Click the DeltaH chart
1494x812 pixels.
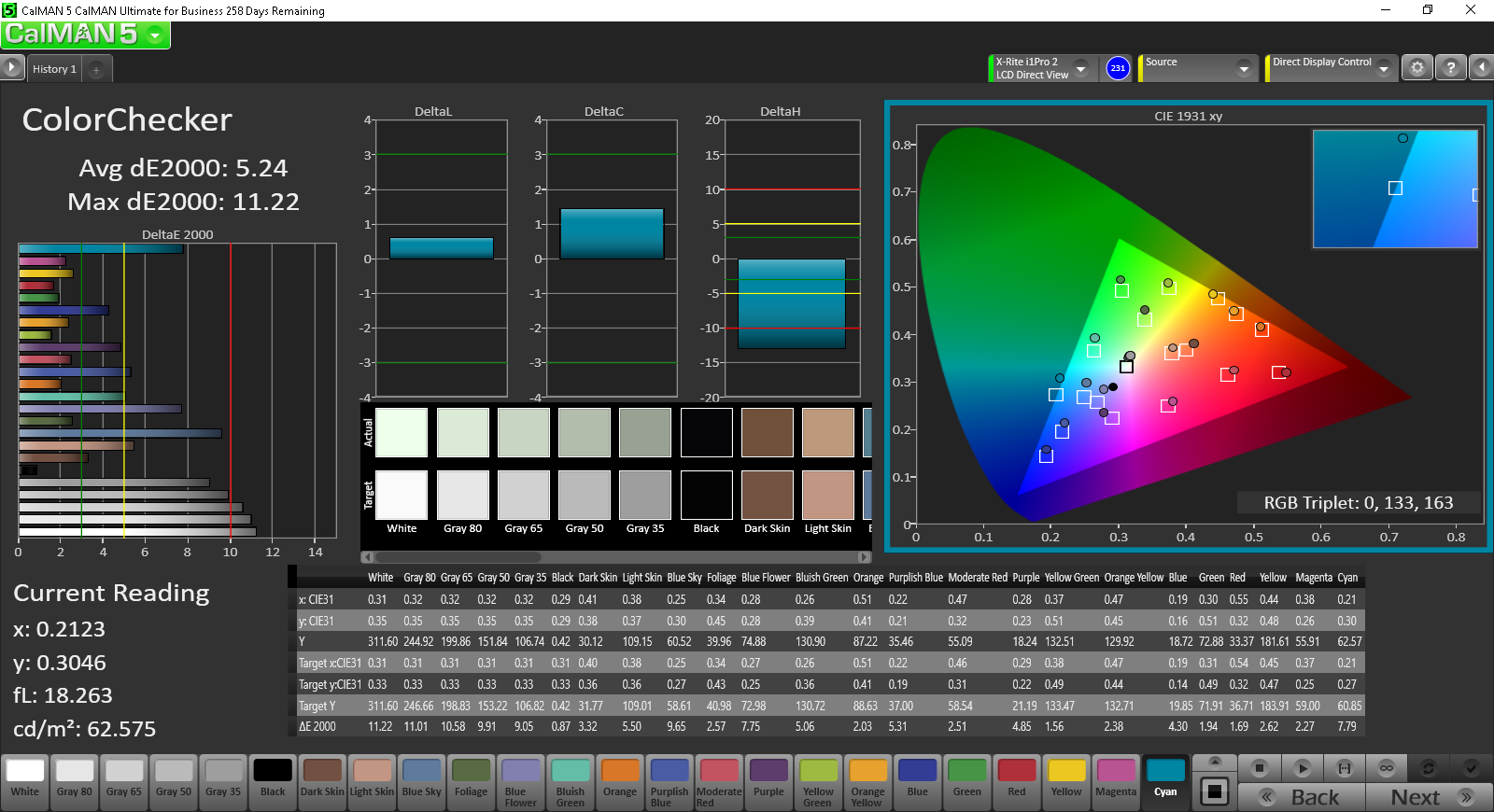pos(792,259)
